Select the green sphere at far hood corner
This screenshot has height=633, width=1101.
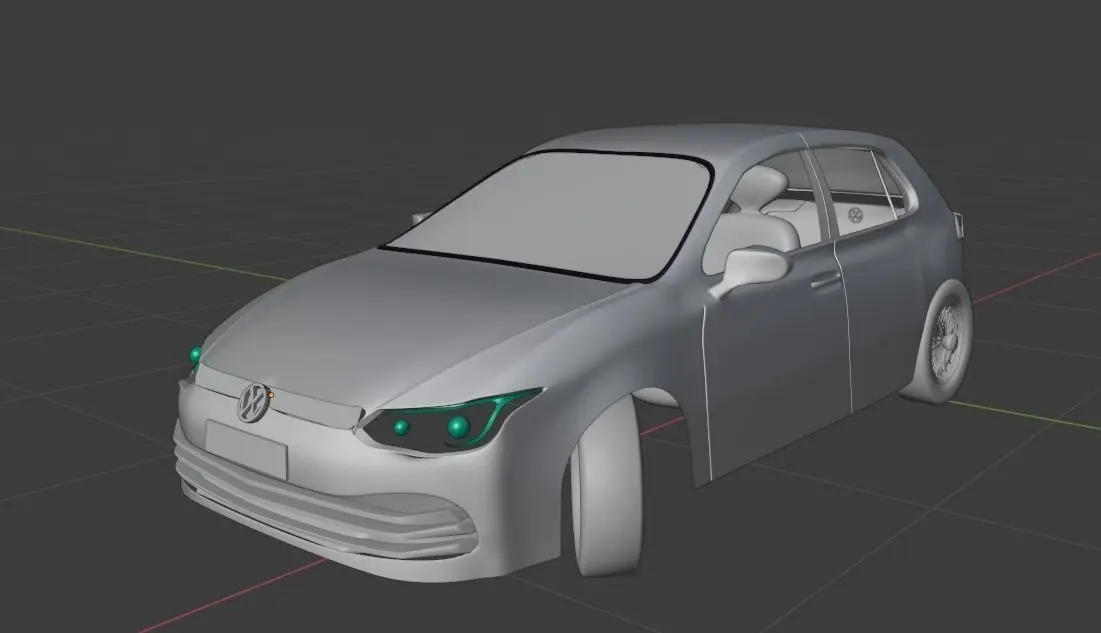(x=195, y=355)
